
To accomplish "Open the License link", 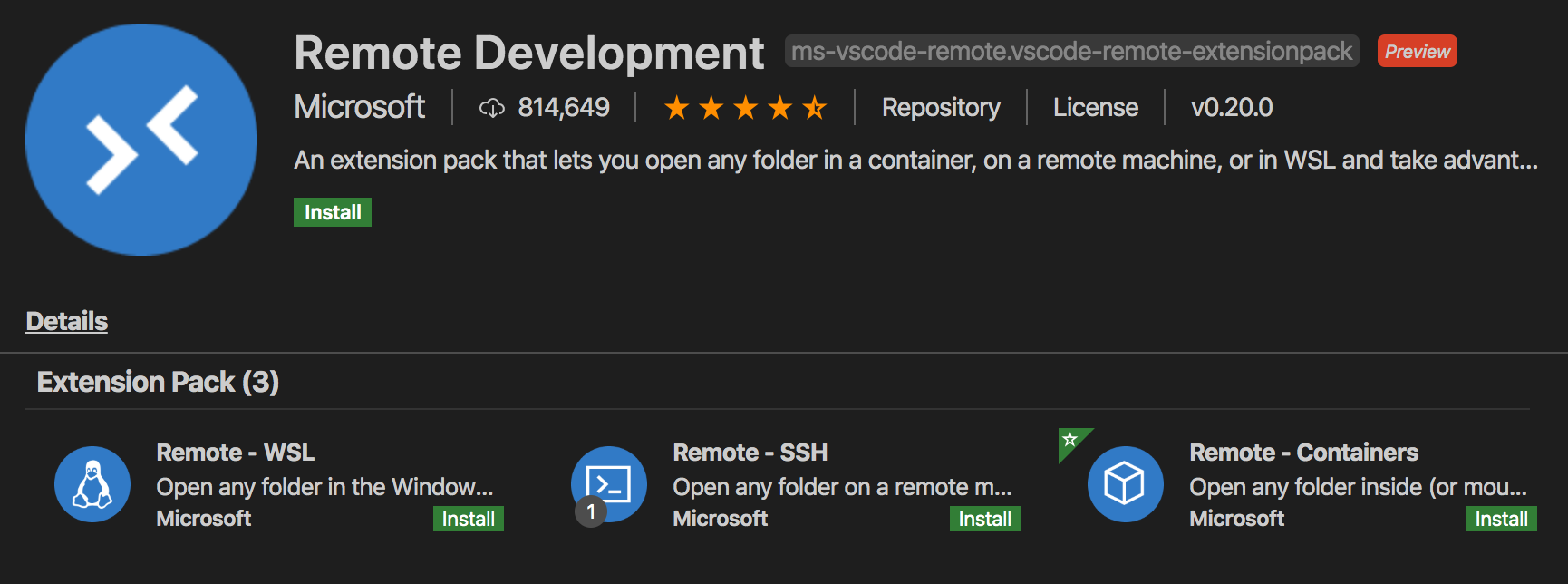I will [1095, 108].
